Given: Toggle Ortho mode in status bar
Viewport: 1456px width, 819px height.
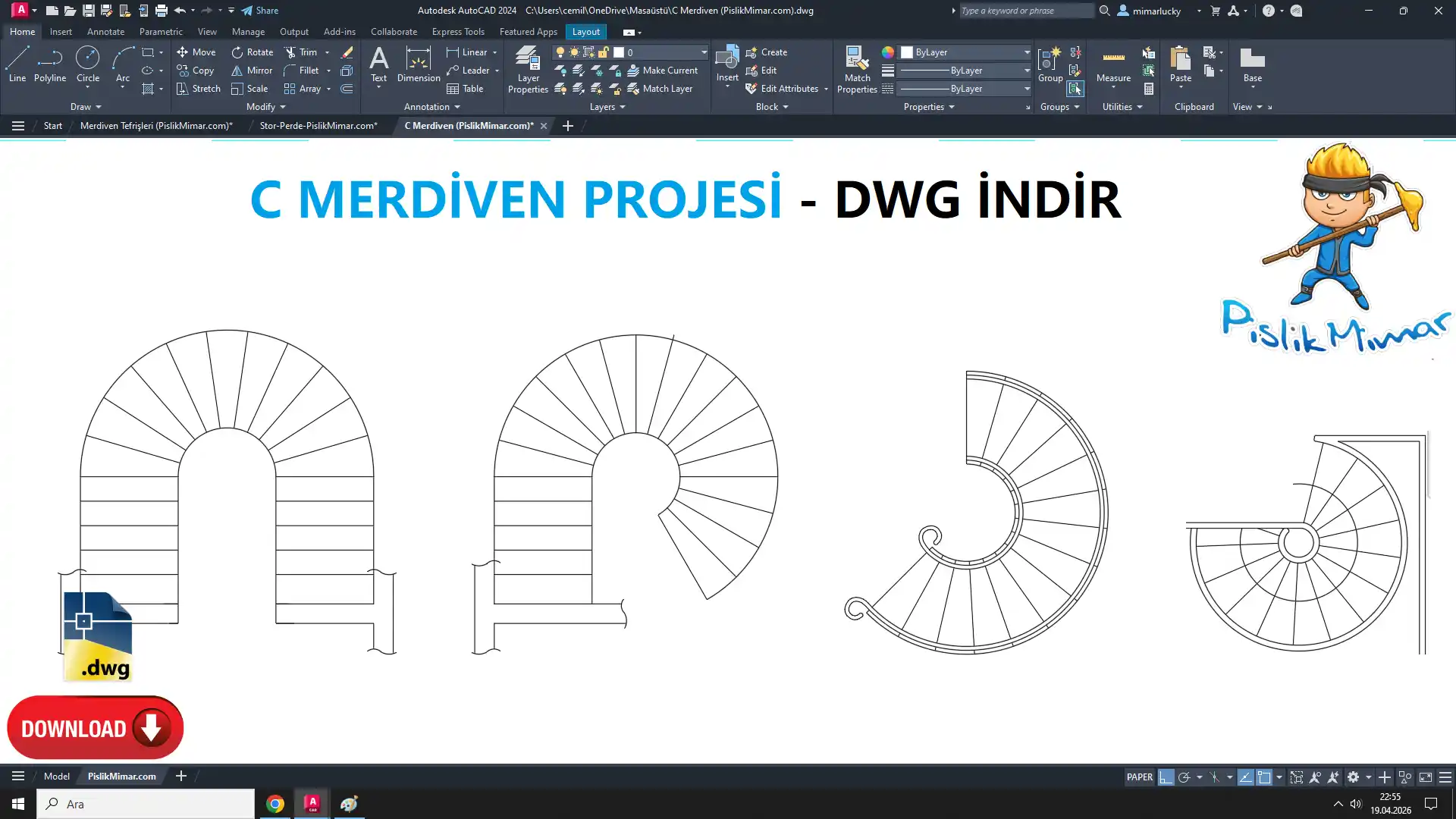Looking at the screenshot, I should [1166, 777].
